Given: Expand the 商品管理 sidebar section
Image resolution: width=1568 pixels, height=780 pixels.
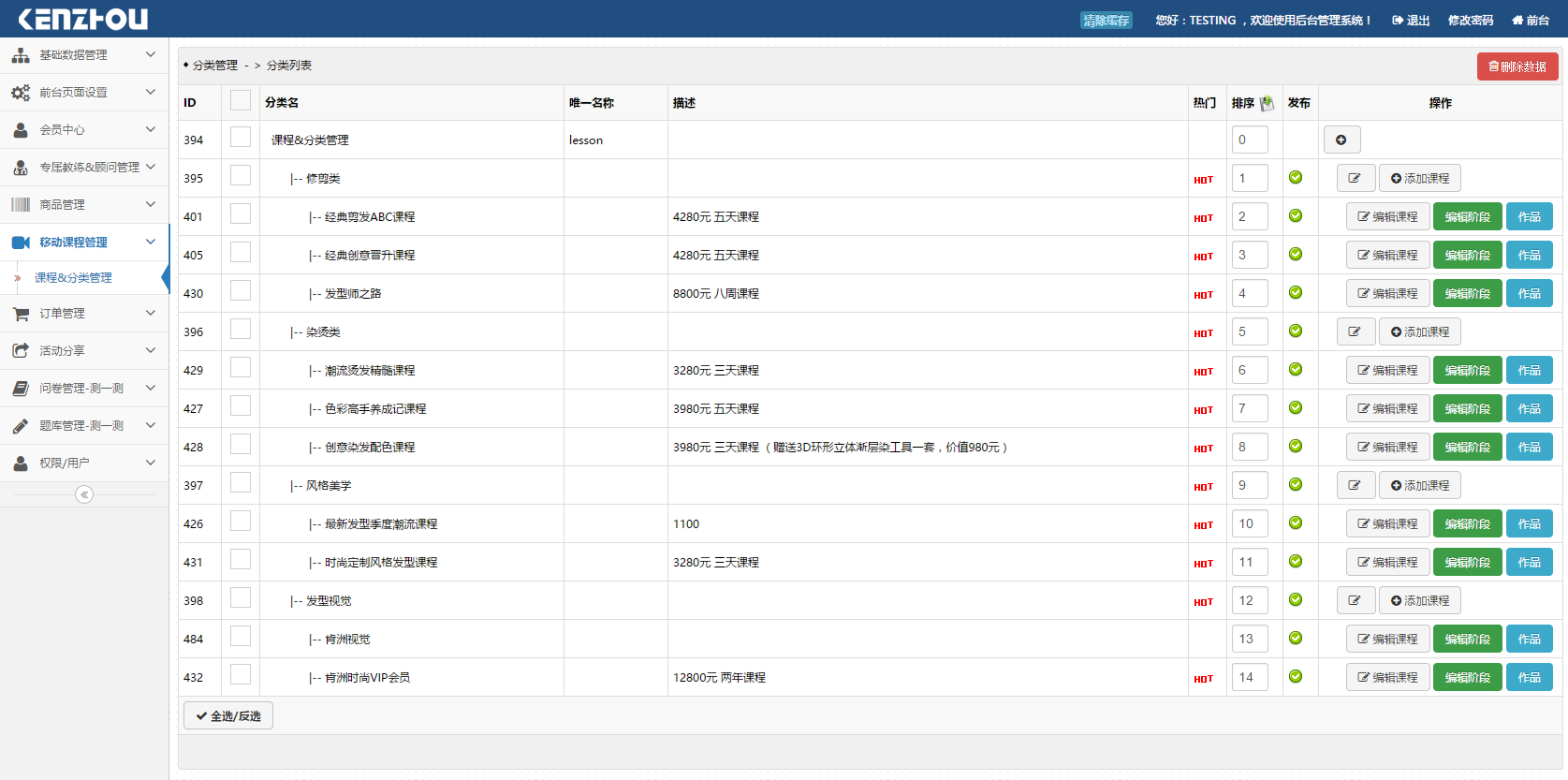Looking at the screenshot, I should pos(83,204).
